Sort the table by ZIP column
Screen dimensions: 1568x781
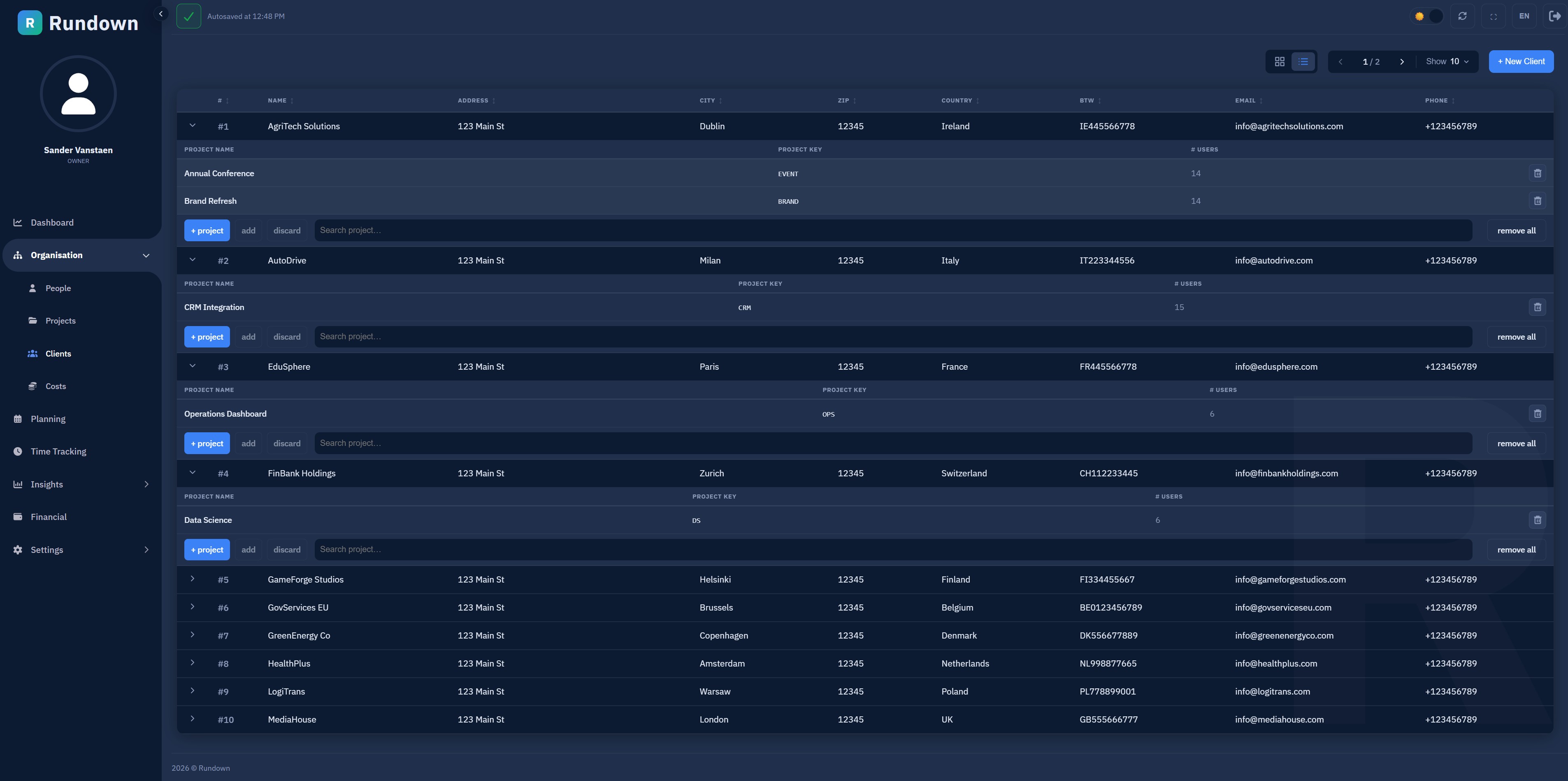pyautogui.click(x=847, y=100)
